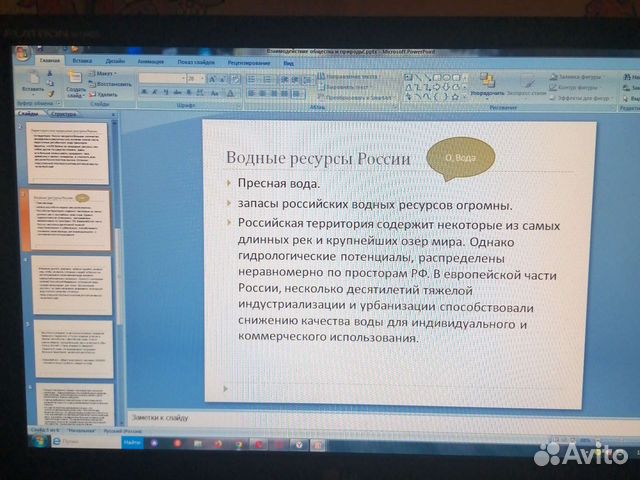
Task: Click the Copy icon in clipboard group
Action: click(x=51, y=83)
